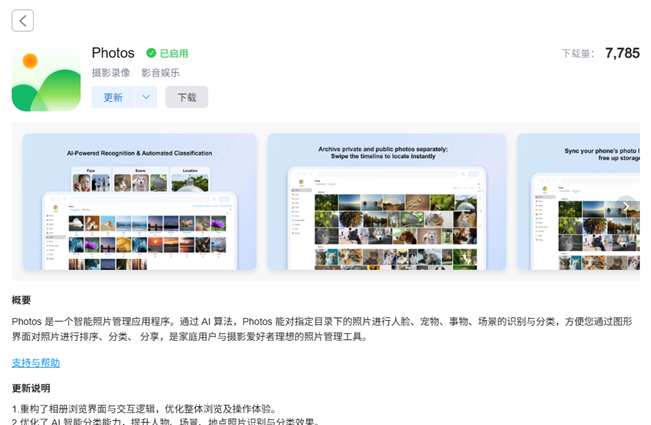Screen dimensions: 651x425
Task: Open the 摄影录像 category tag
Action: [x=111, y=73]
